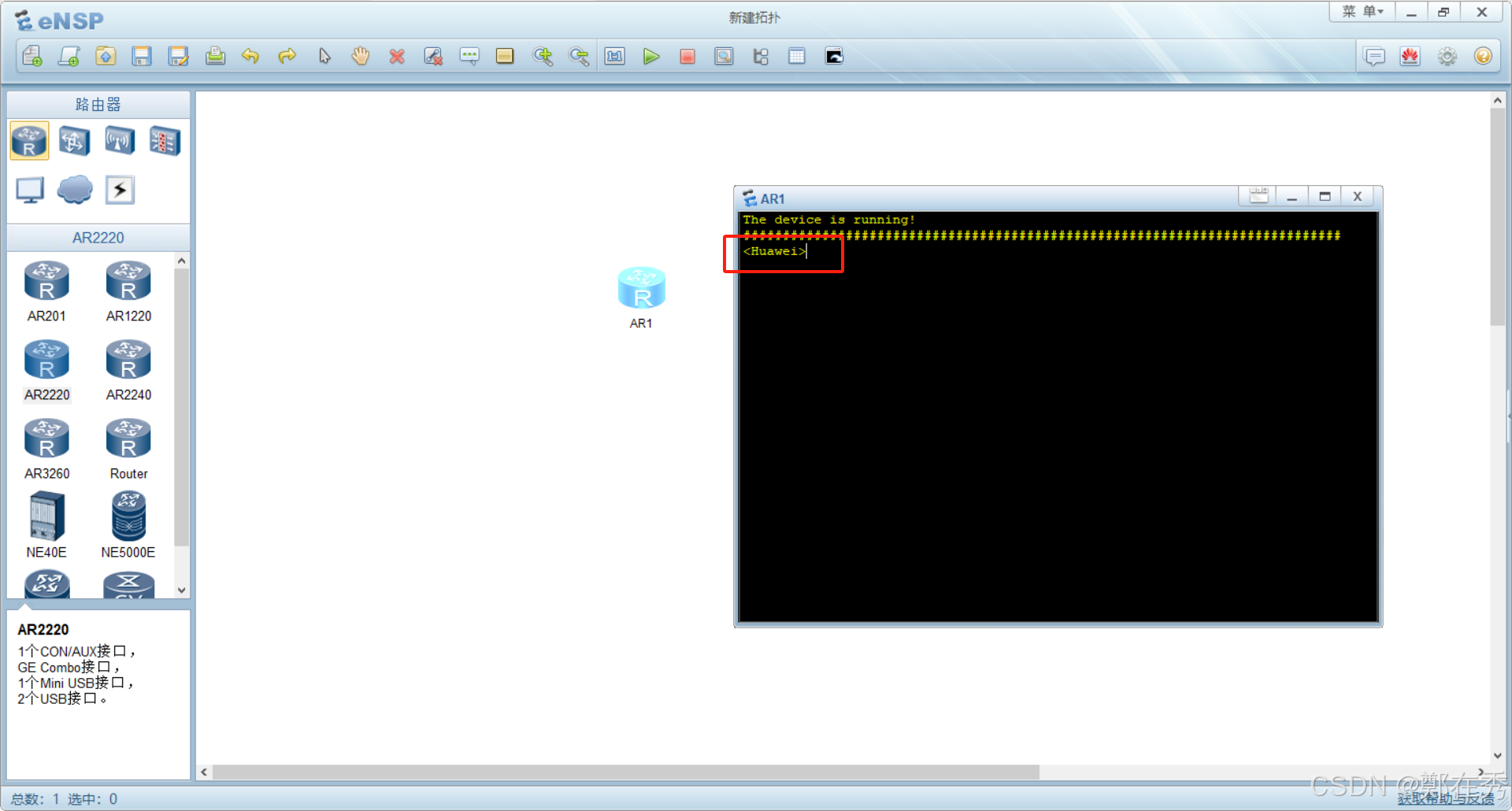Click the new sample topology icon

coord(69,57)
